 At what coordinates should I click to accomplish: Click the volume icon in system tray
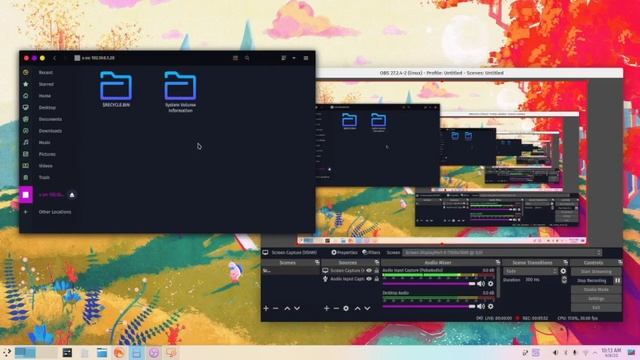click(x=555, y=353)
